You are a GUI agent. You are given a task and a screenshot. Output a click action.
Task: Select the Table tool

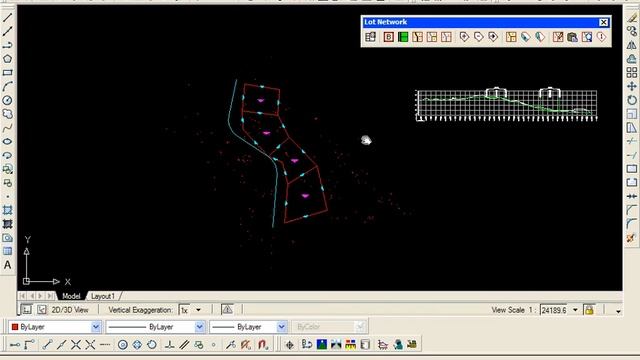(7, 251)
